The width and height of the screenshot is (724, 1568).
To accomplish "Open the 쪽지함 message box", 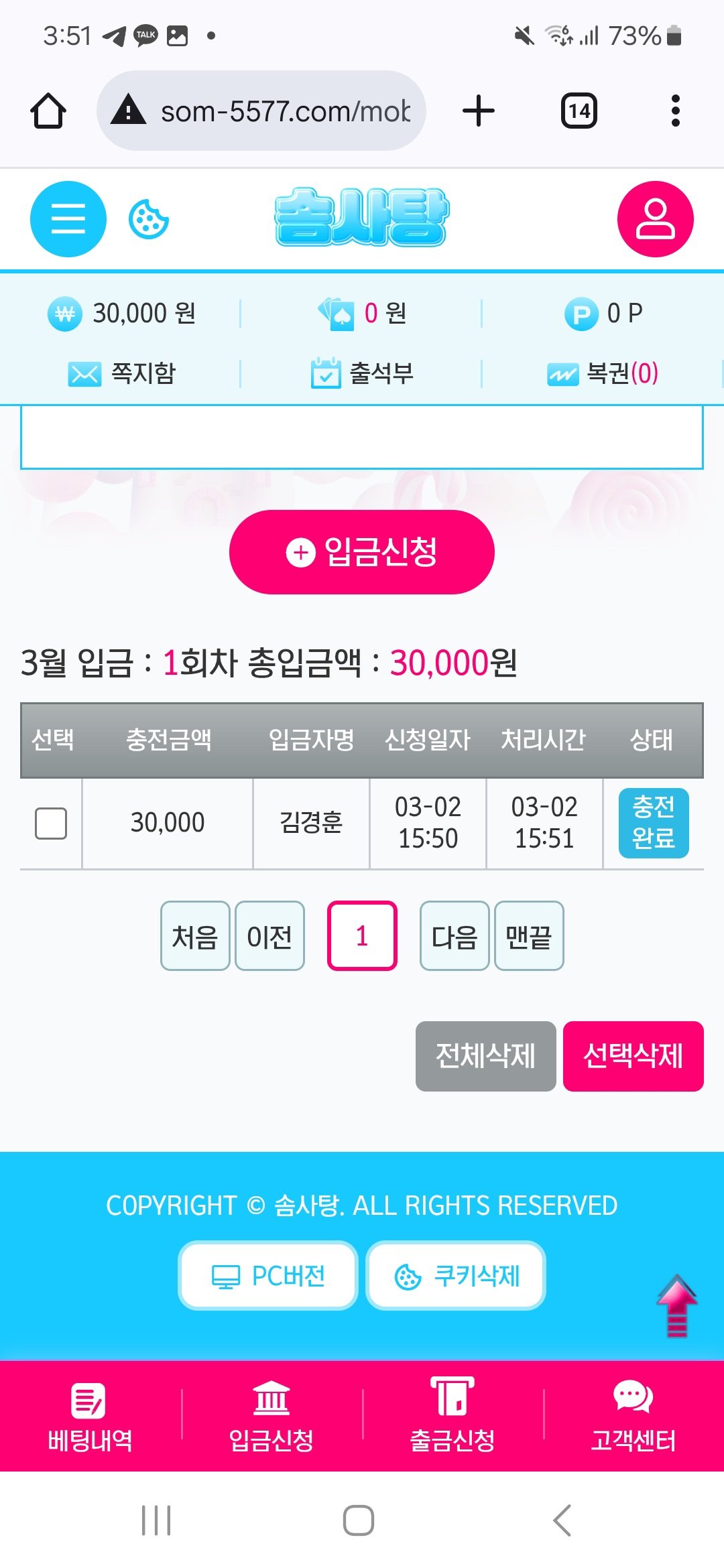I will (122, 373).
